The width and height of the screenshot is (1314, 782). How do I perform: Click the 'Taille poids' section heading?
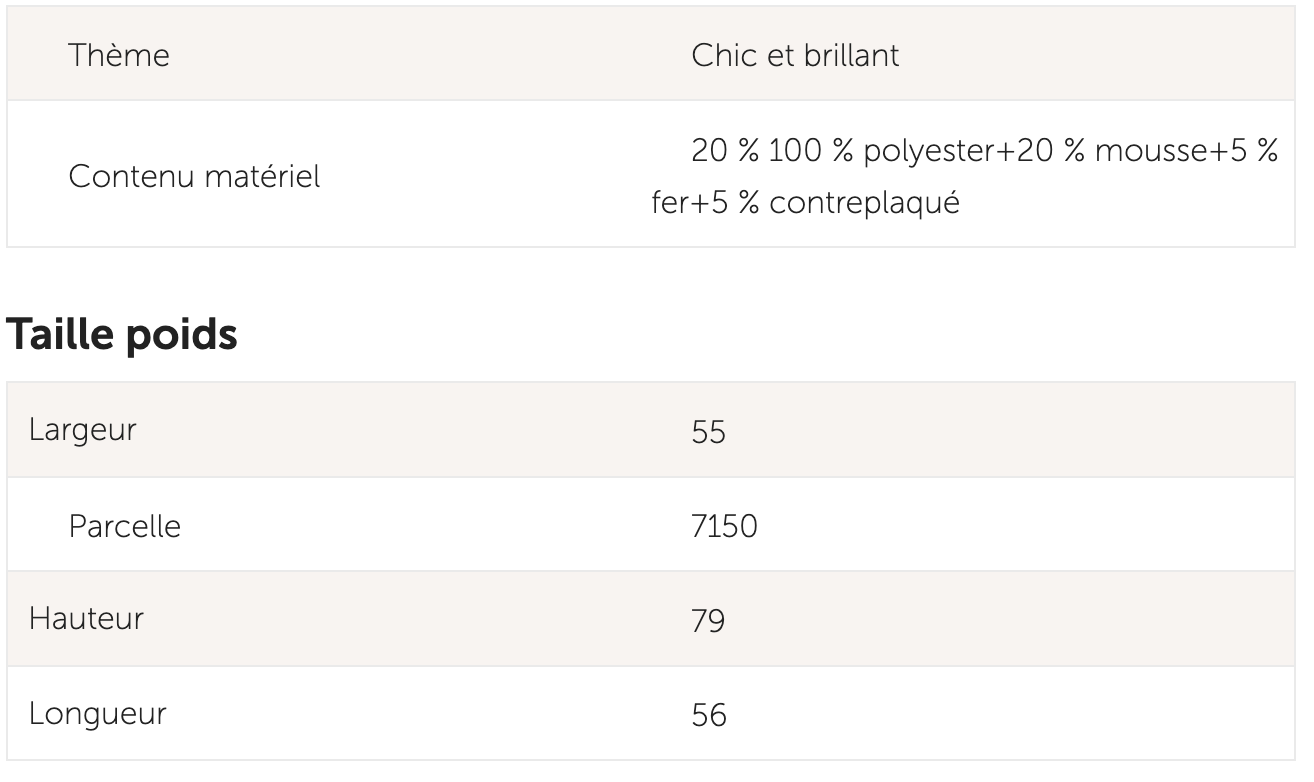pos(122,335)
